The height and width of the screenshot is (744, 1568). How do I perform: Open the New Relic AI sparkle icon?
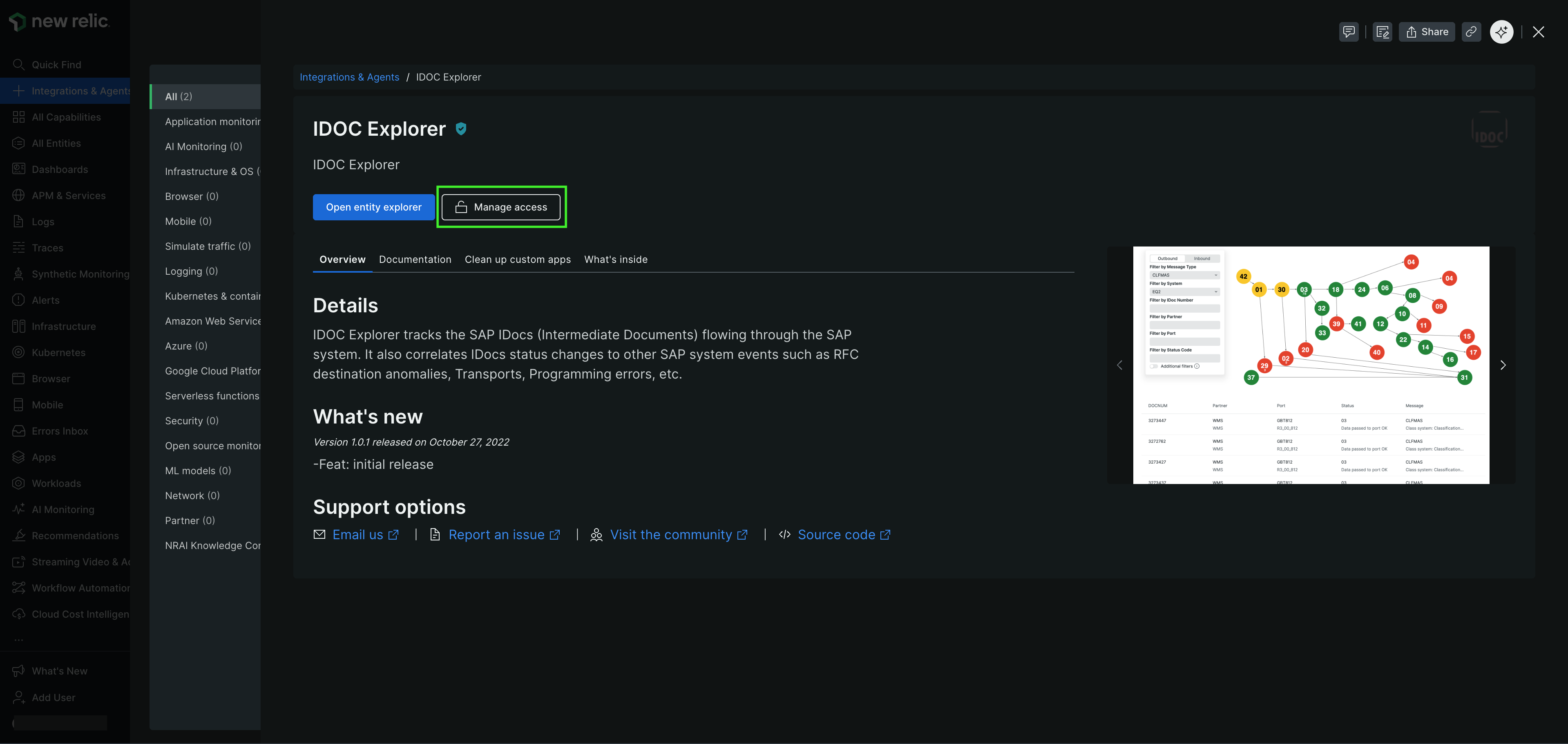pyautogui.click(x=1501, y=31)
